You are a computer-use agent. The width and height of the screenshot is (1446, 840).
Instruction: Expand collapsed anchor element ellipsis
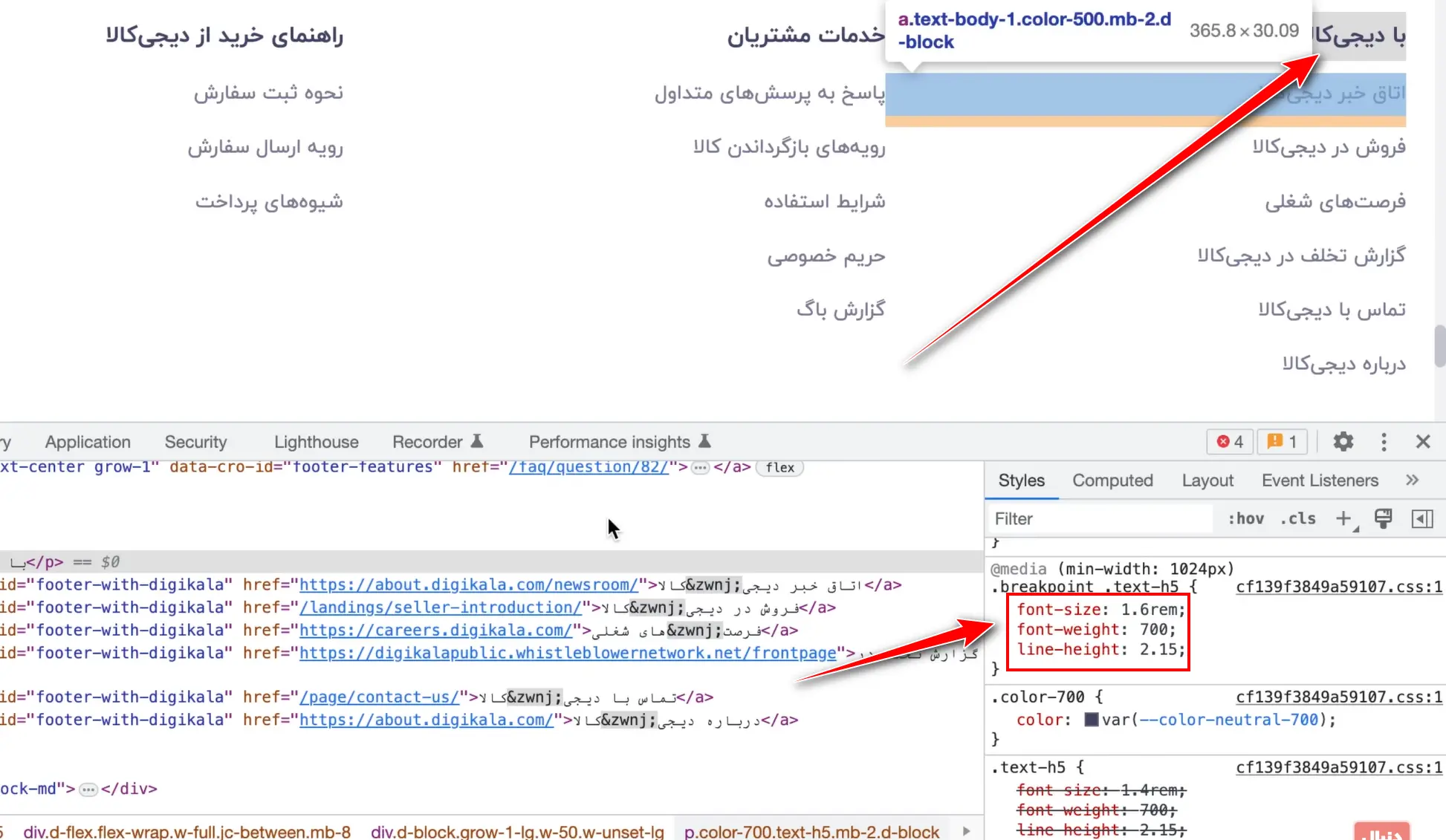point(700,467)
